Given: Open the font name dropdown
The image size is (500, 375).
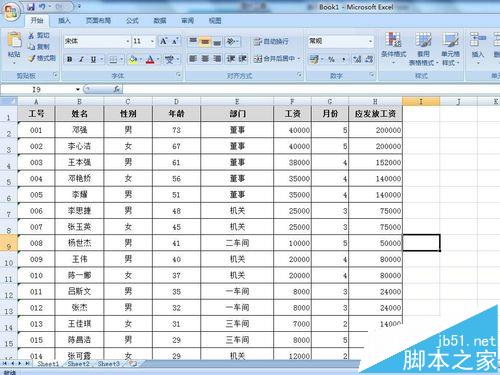Looking at the screenshot, I should [128, 41].
